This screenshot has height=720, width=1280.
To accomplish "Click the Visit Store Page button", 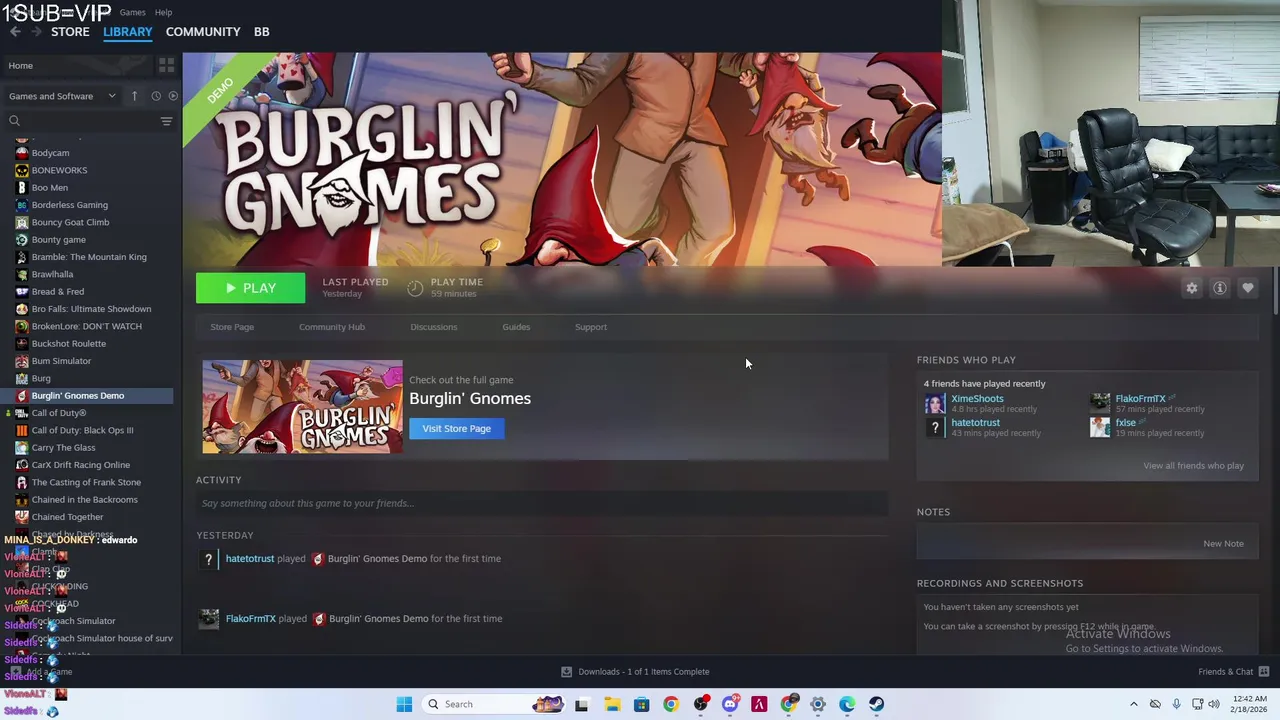I will (456, 429).
